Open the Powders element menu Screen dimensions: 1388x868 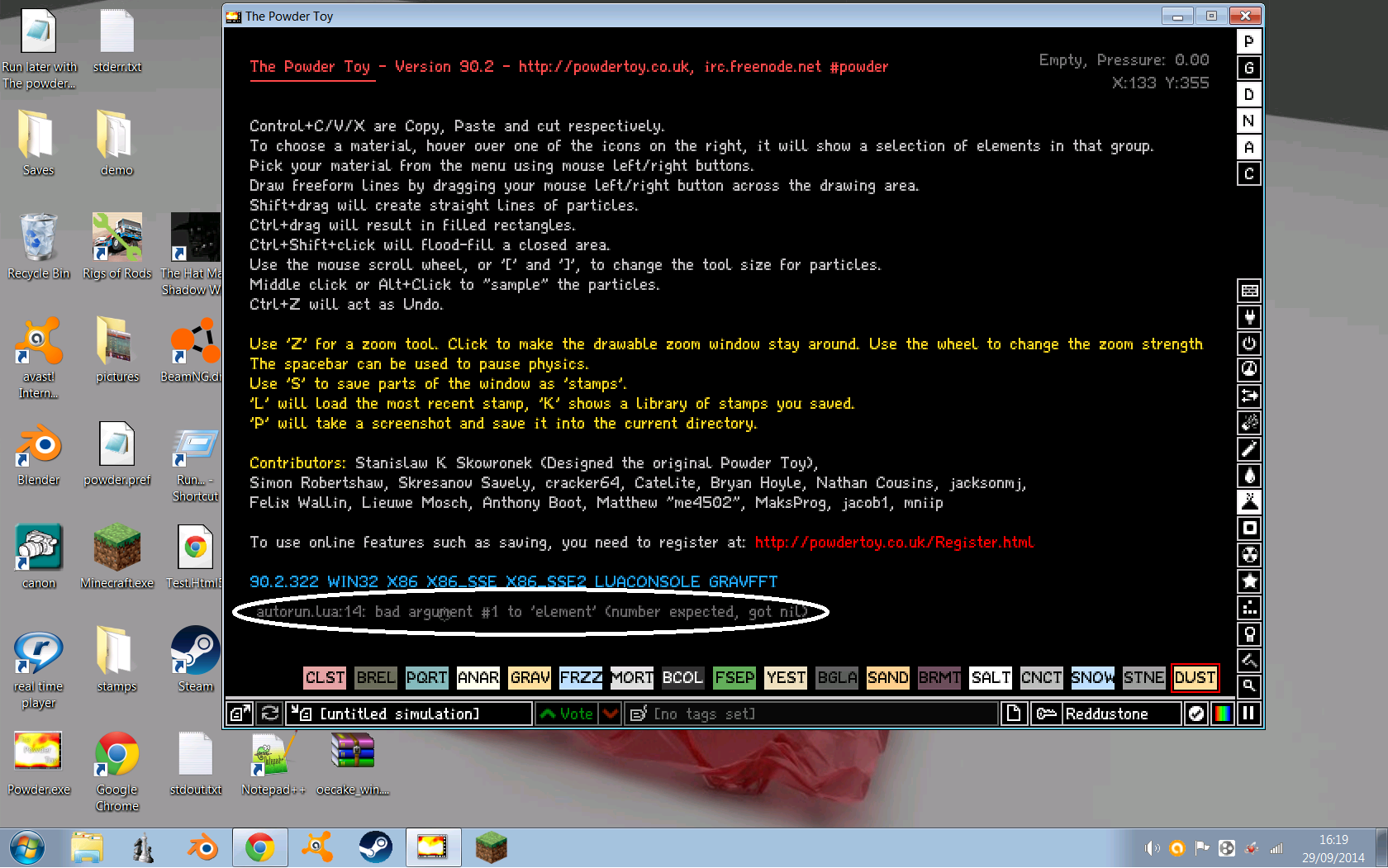coord(1249,502)
